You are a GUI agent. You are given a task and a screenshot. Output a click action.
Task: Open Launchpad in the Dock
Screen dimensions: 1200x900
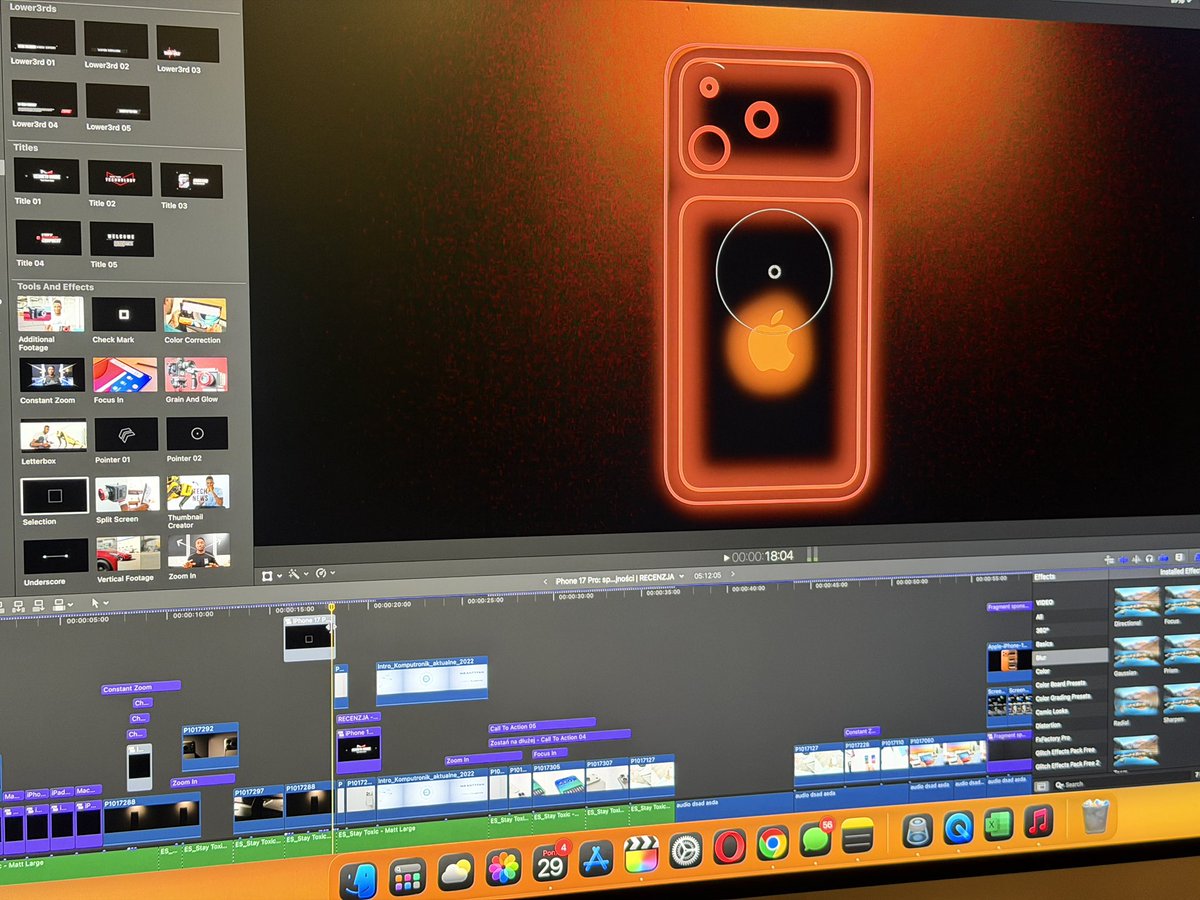click(407, 876)
